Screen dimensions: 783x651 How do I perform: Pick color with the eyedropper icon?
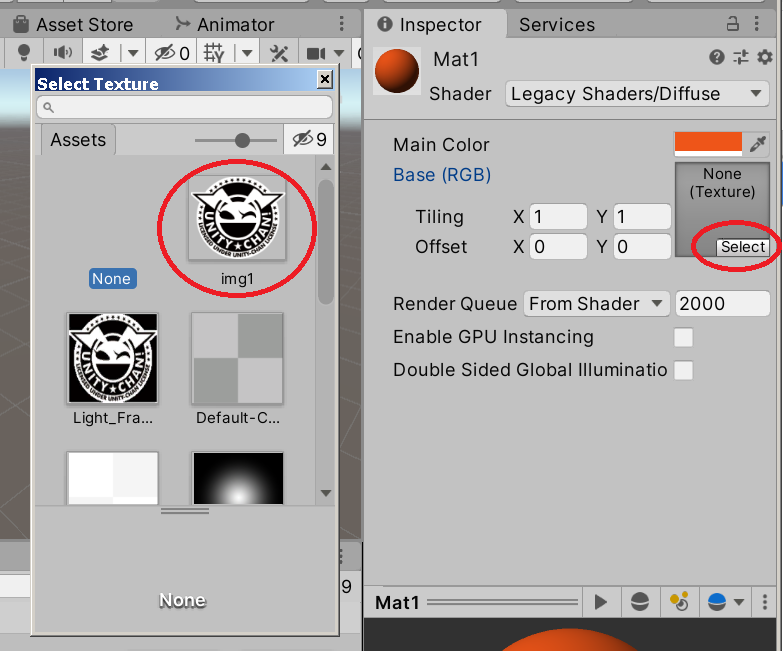pos(758,144)
